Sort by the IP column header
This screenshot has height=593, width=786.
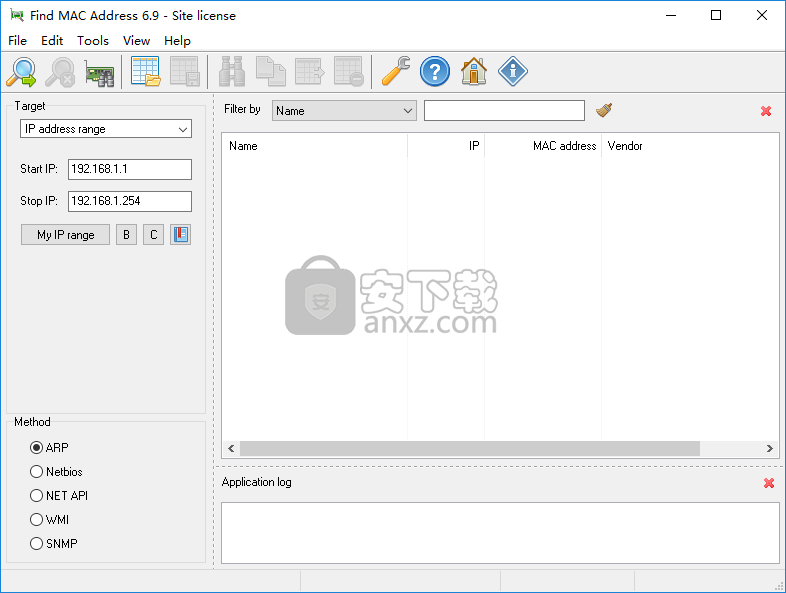coord(446,146)
